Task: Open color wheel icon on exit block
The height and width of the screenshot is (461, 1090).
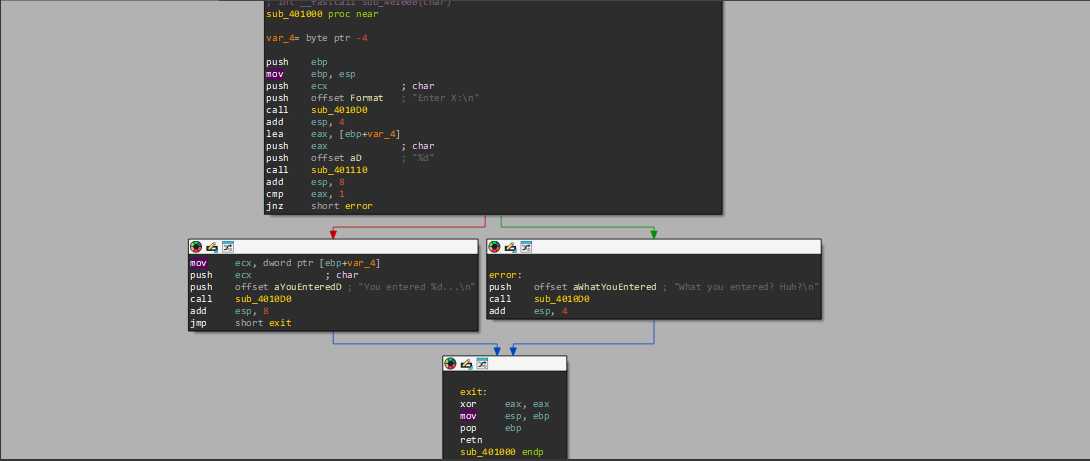Action: click(x=451, y=364)
